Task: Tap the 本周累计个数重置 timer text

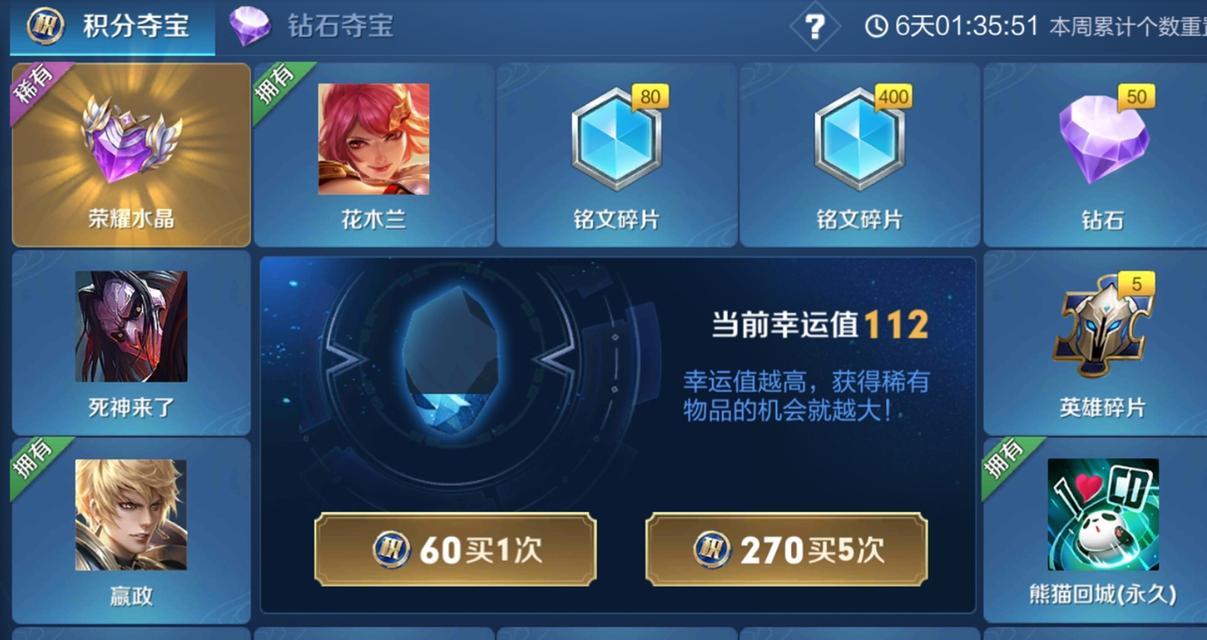Action: pyautogui.click(x=1127, y=27)
